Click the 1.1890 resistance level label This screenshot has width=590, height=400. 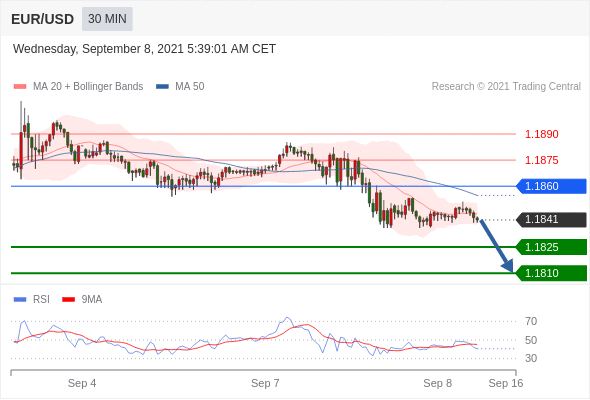point(541,134)
